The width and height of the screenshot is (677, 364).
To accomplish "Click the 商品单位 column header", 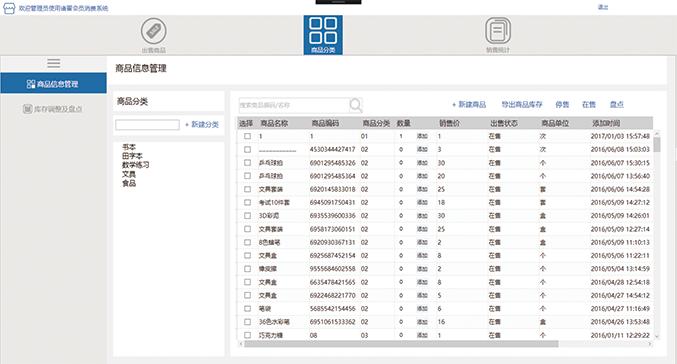I will pyautogui.click(x=555, y=123).
